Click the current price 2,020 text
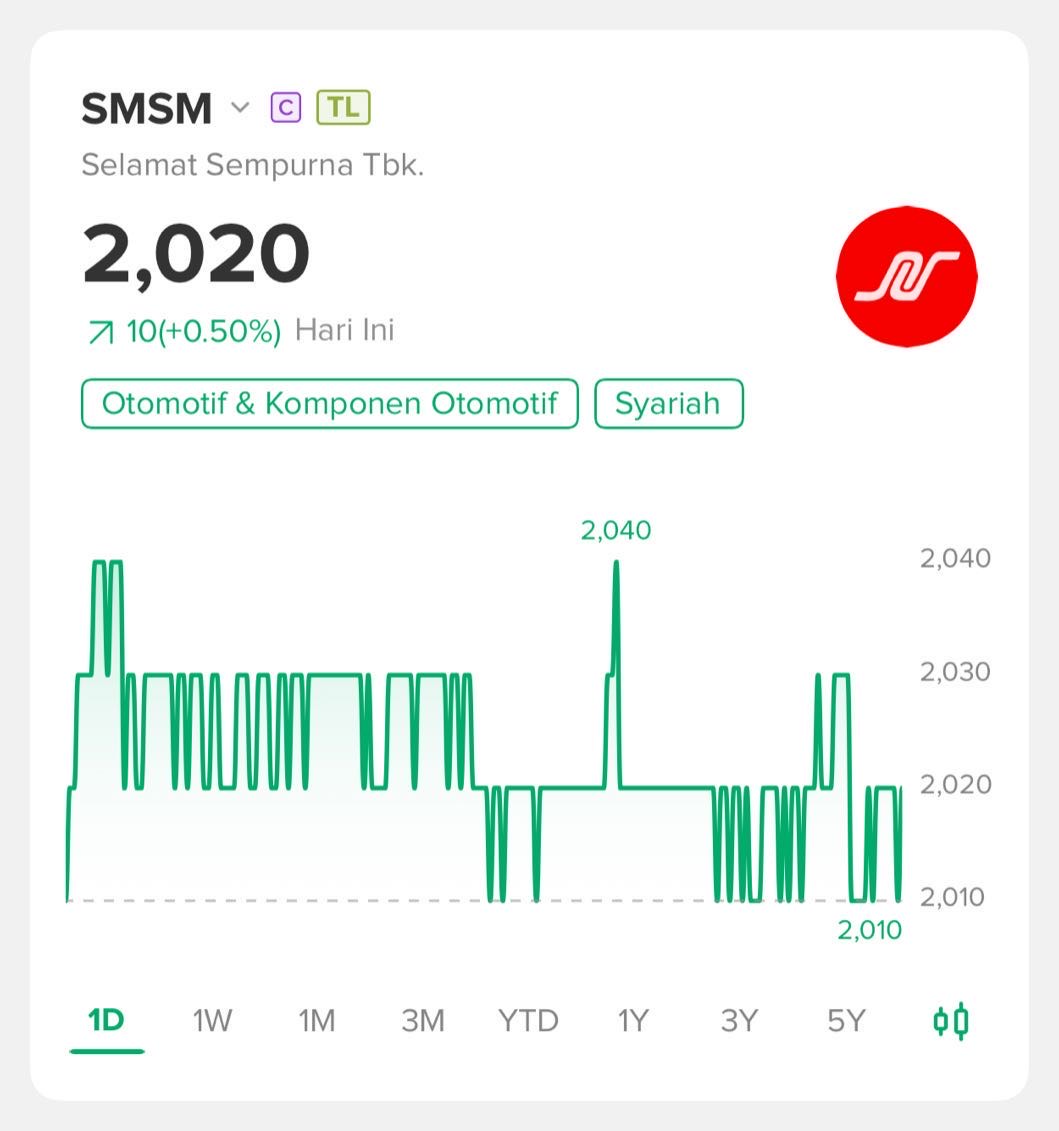 [196, 253]
